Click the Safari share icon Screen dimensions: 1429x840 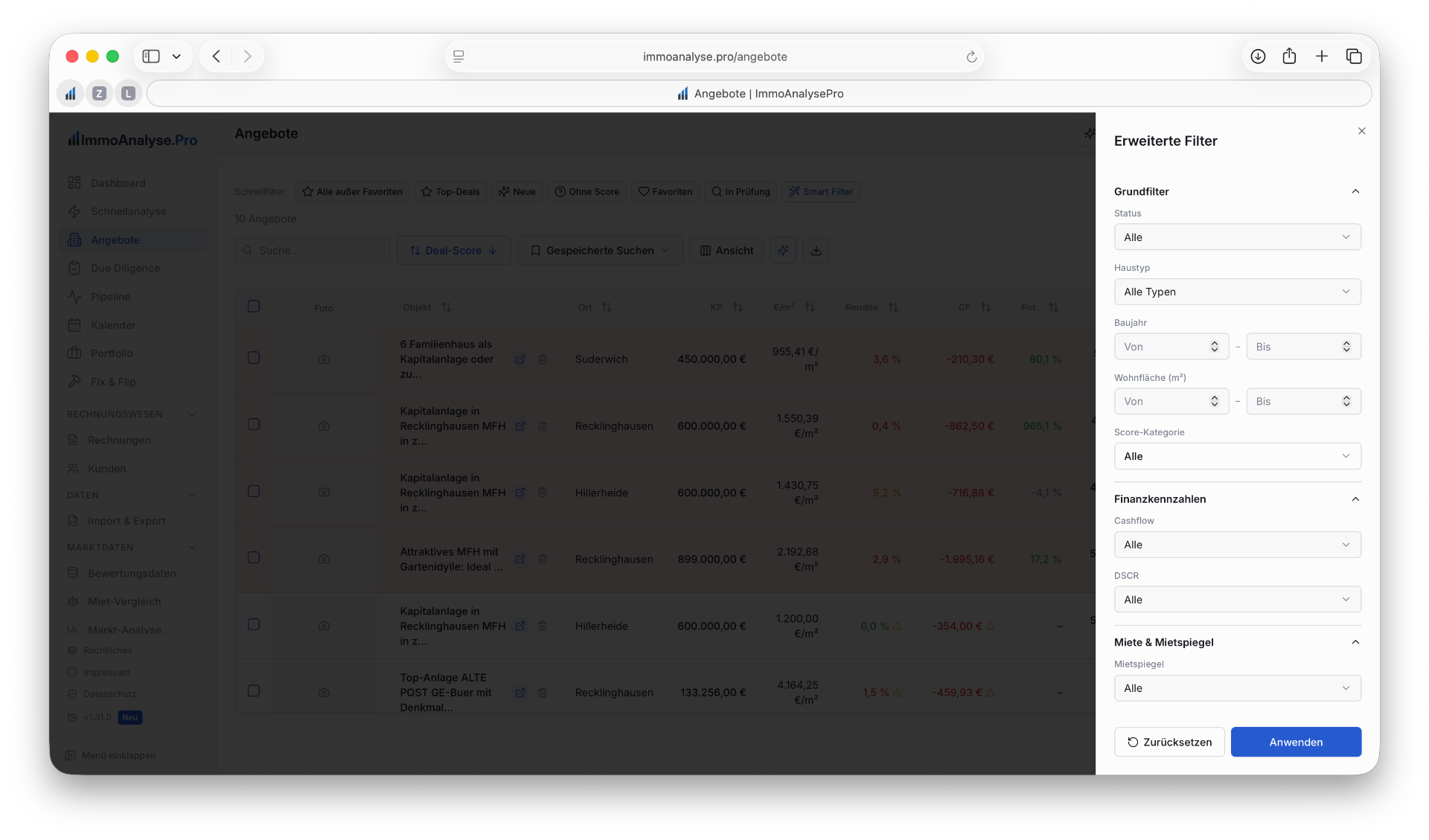pyautogui.click(x=1289, y=57)
